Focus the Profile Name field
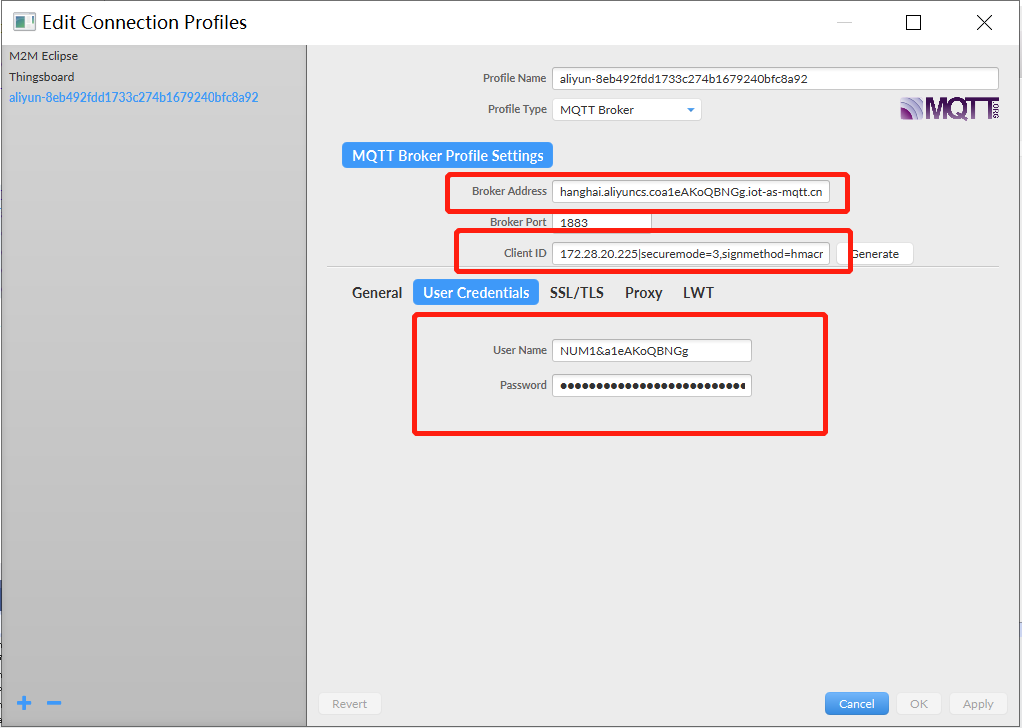The width and height of the screenshot is (1022, 728). (775, 79)
